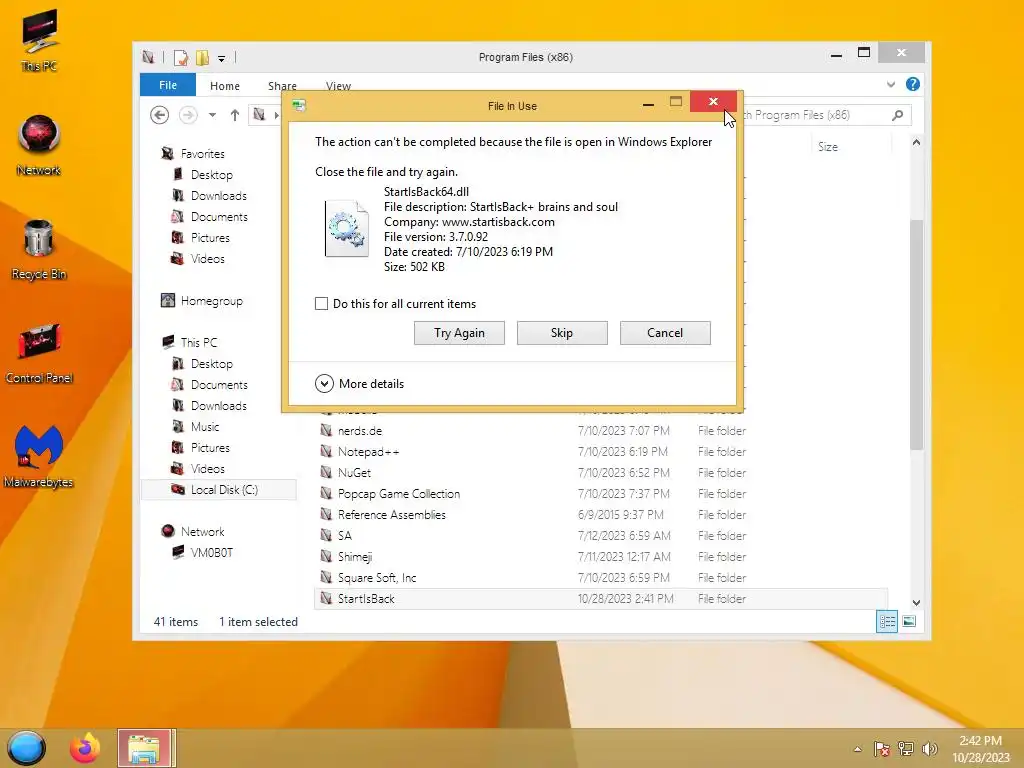Click the File Explorer taskbar button
Image resolution: width=1024 pixels, height=768 pixels.
146,748
